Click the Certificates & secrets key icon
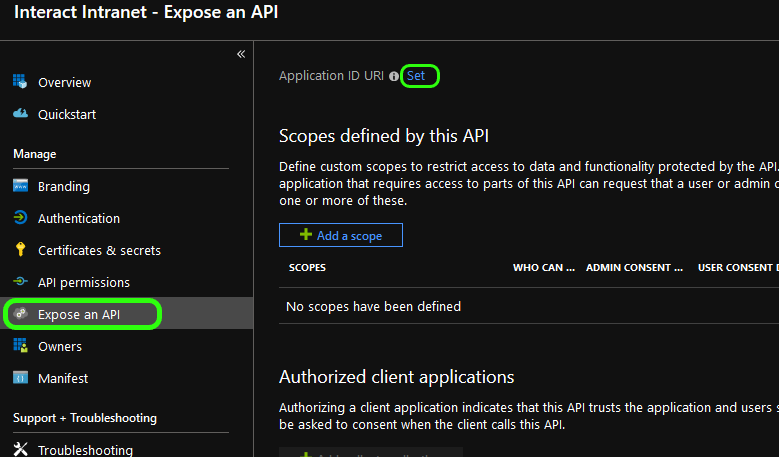Screen dimensions: 779x457 tap(20, 249)
